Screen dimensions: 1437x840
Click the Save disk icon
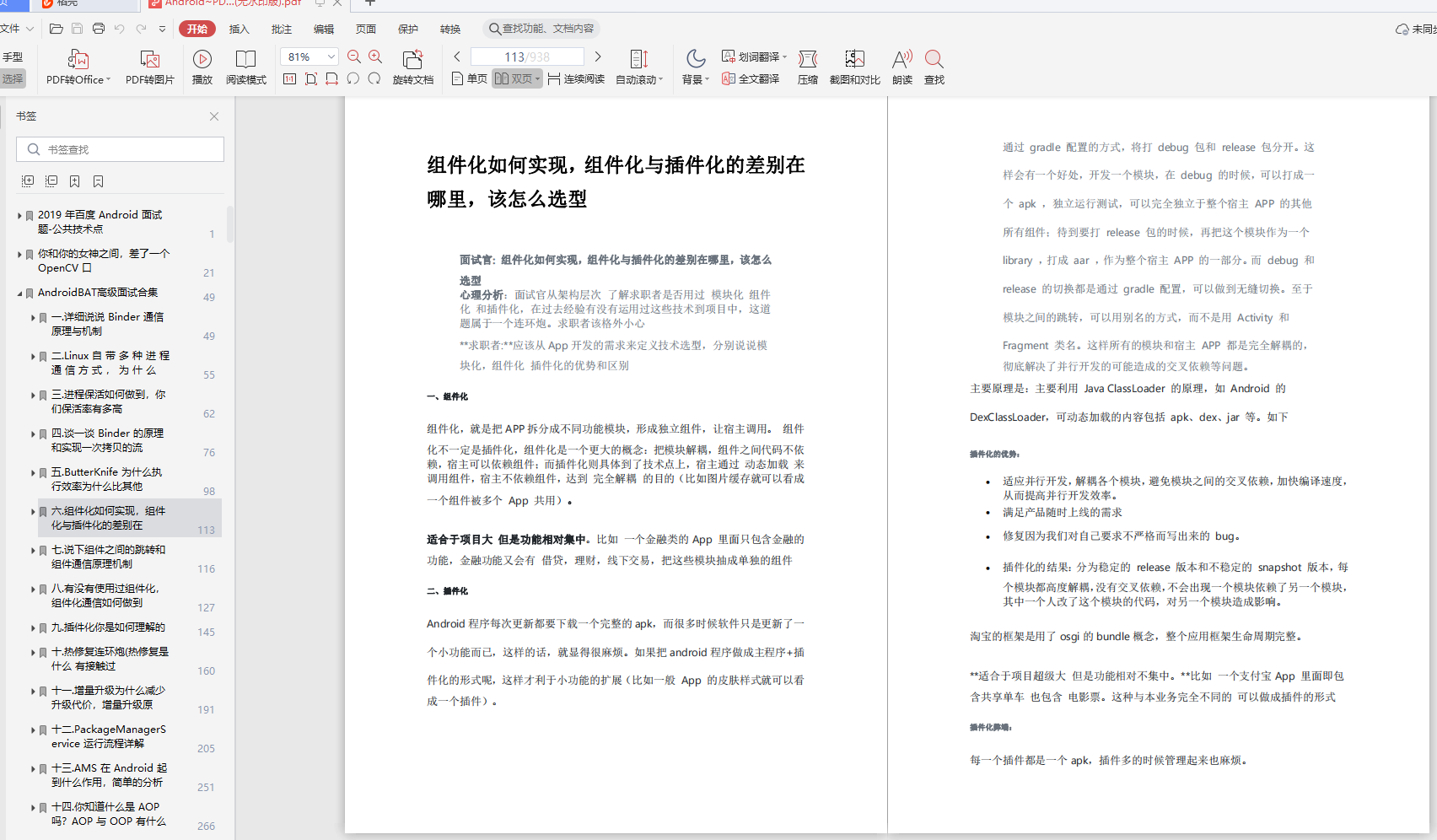point(77,29)
